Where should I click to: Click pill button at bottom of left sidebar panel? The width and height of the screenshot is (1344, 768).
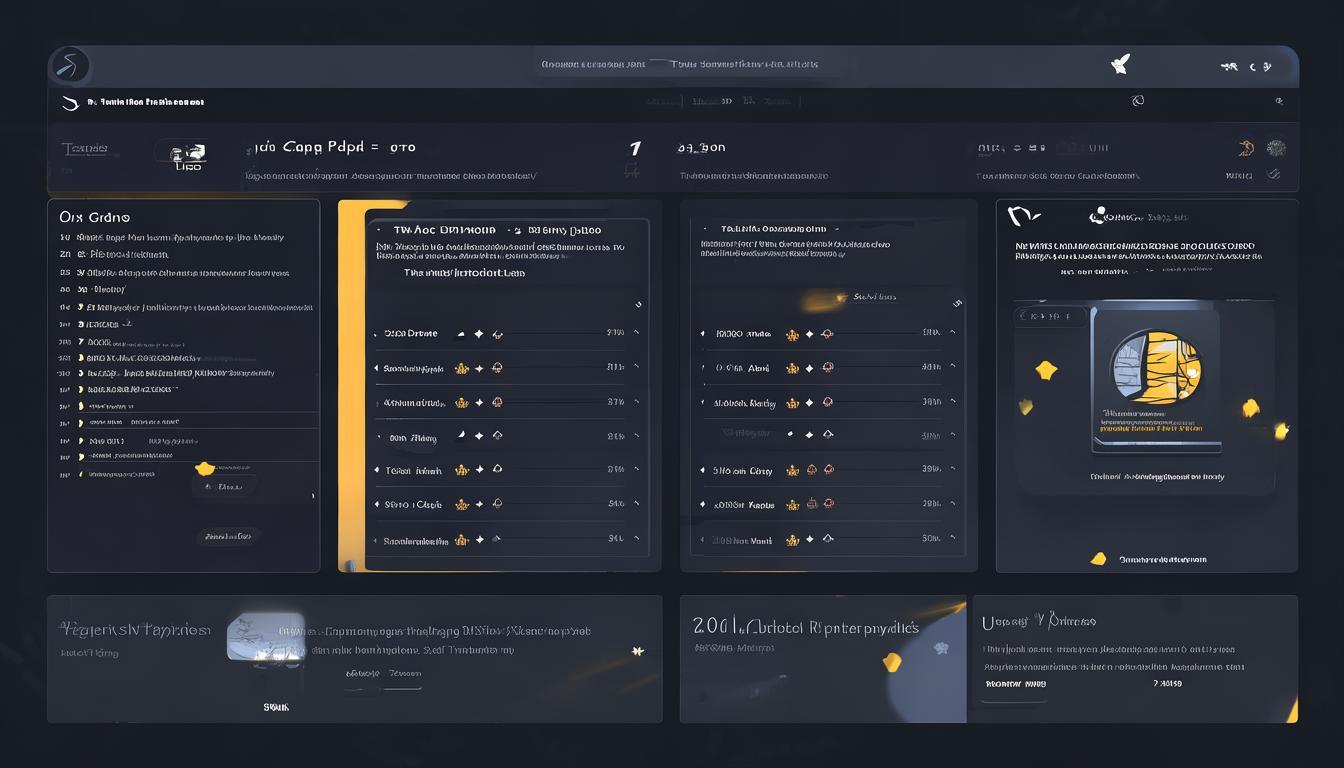pyautogui.click(x=229, y=536)
